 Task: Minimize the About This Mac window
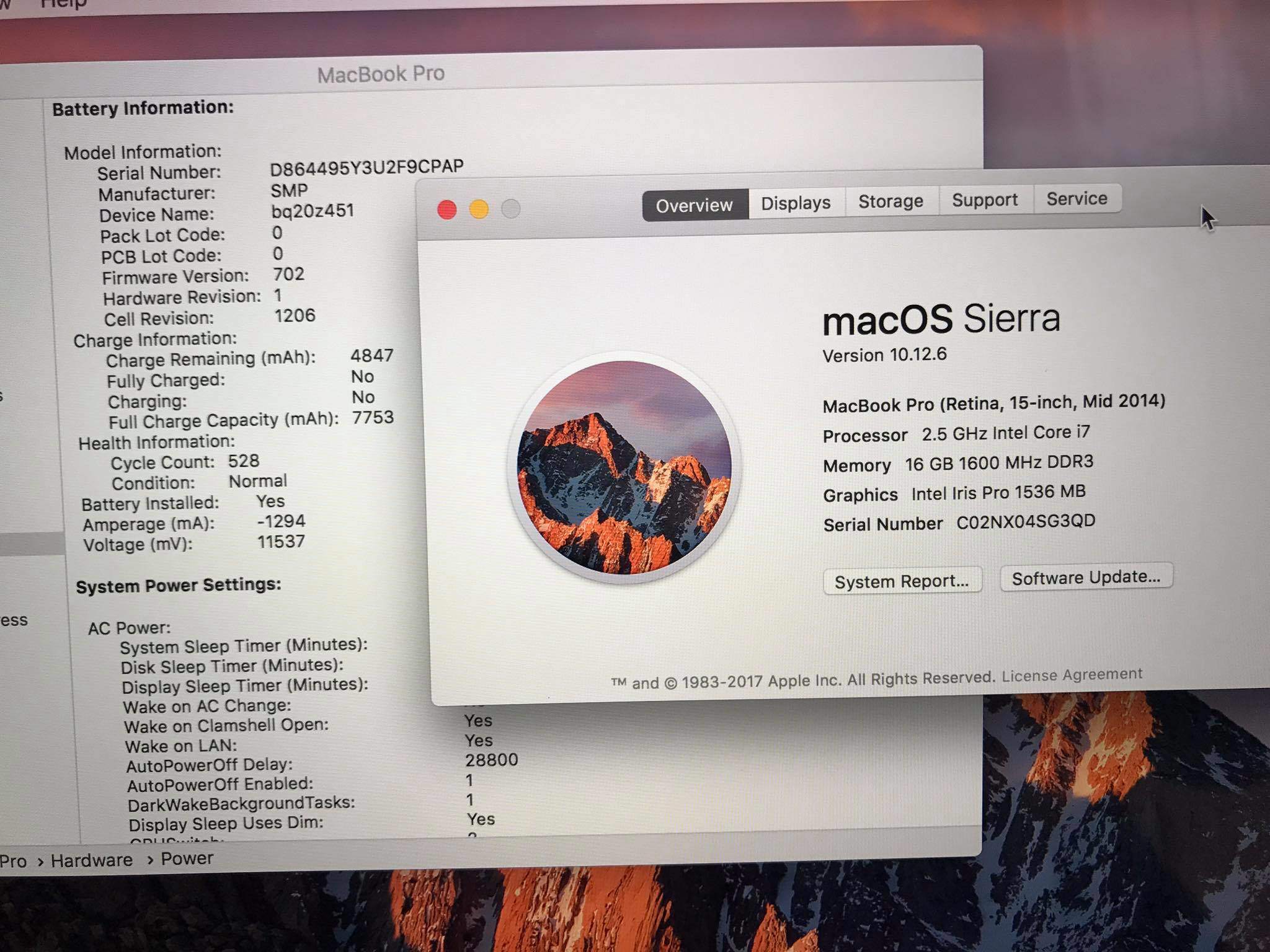point(479,209)
